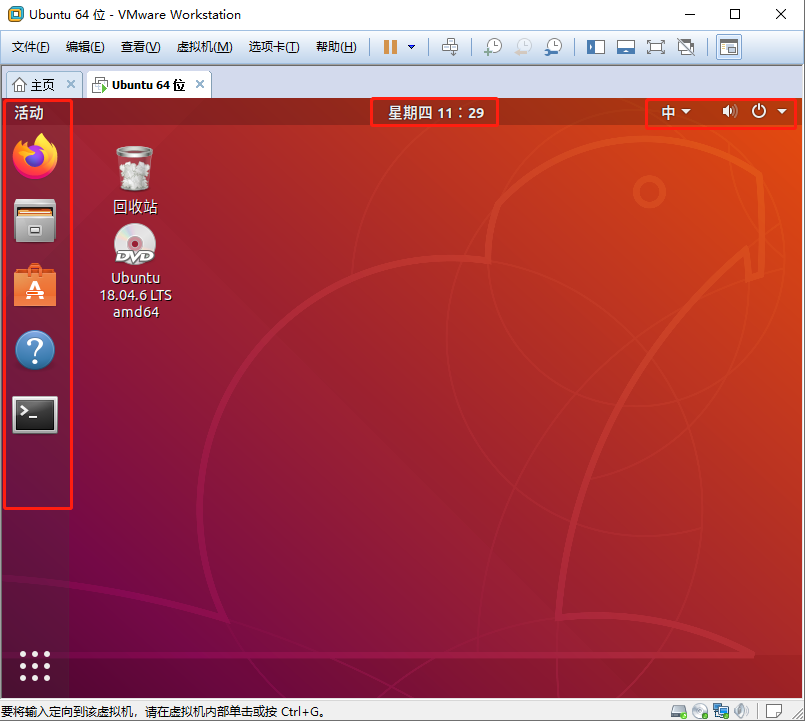This screenshot has height=721, width=805.
Task: Launch Firefox from the Ubuntu dock
Action: pyautogui.click(x=35, y=159)
